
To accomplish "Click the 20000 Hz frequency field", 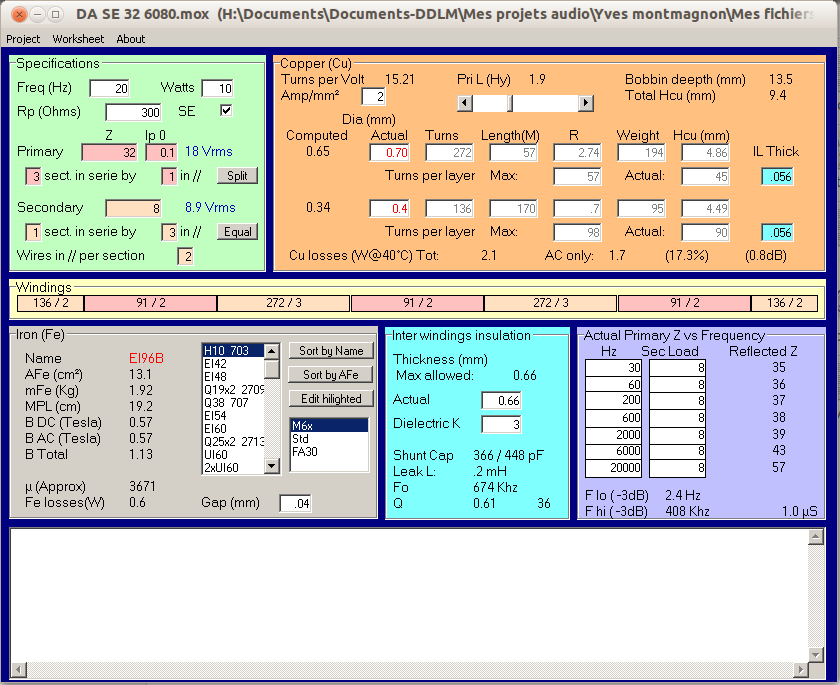I will (613, 469).
